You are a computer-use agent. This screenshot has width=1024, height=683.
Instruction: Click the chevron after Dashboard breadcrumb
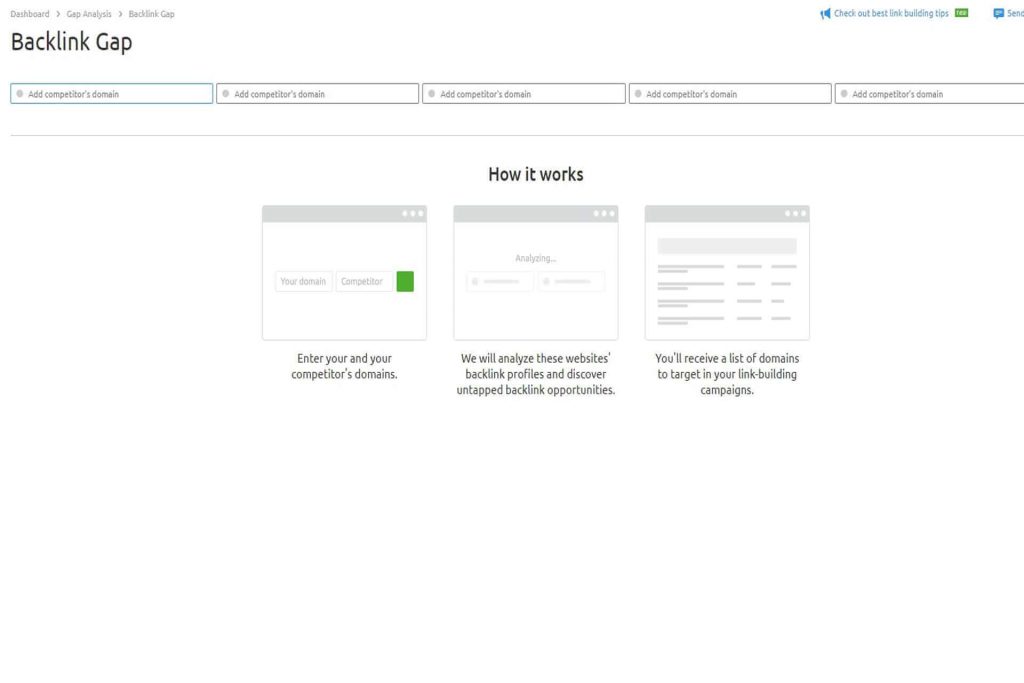58,14
